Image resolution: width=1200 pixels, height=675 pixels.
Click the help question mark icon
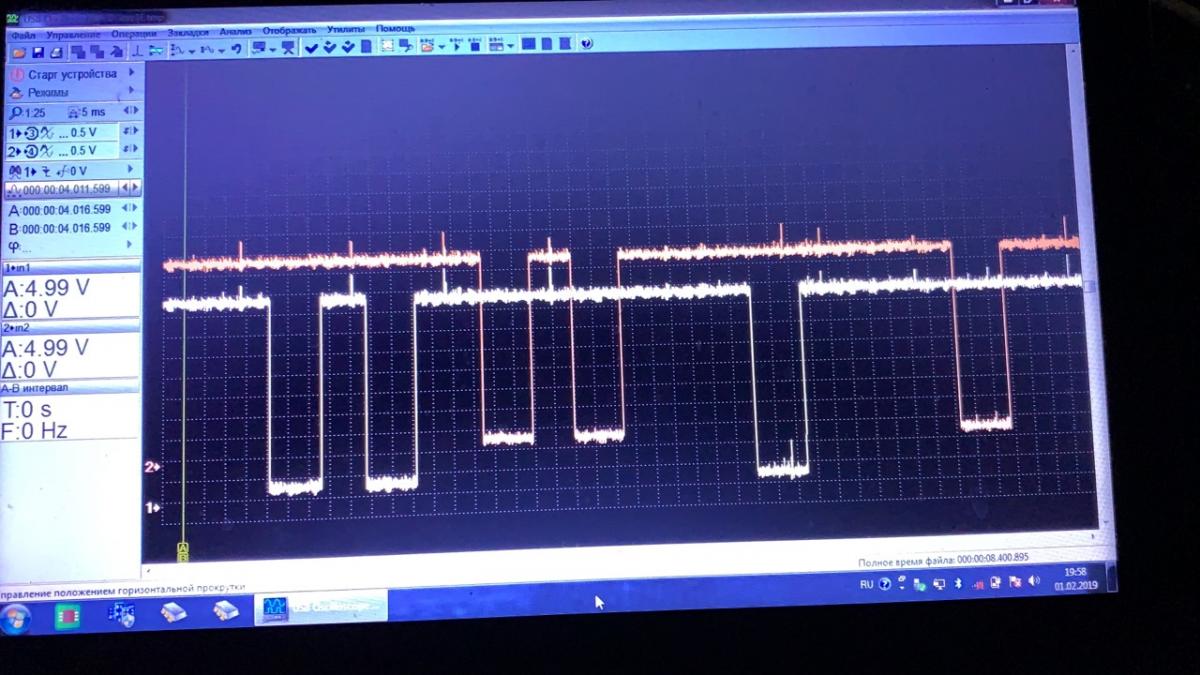[586, 44]
